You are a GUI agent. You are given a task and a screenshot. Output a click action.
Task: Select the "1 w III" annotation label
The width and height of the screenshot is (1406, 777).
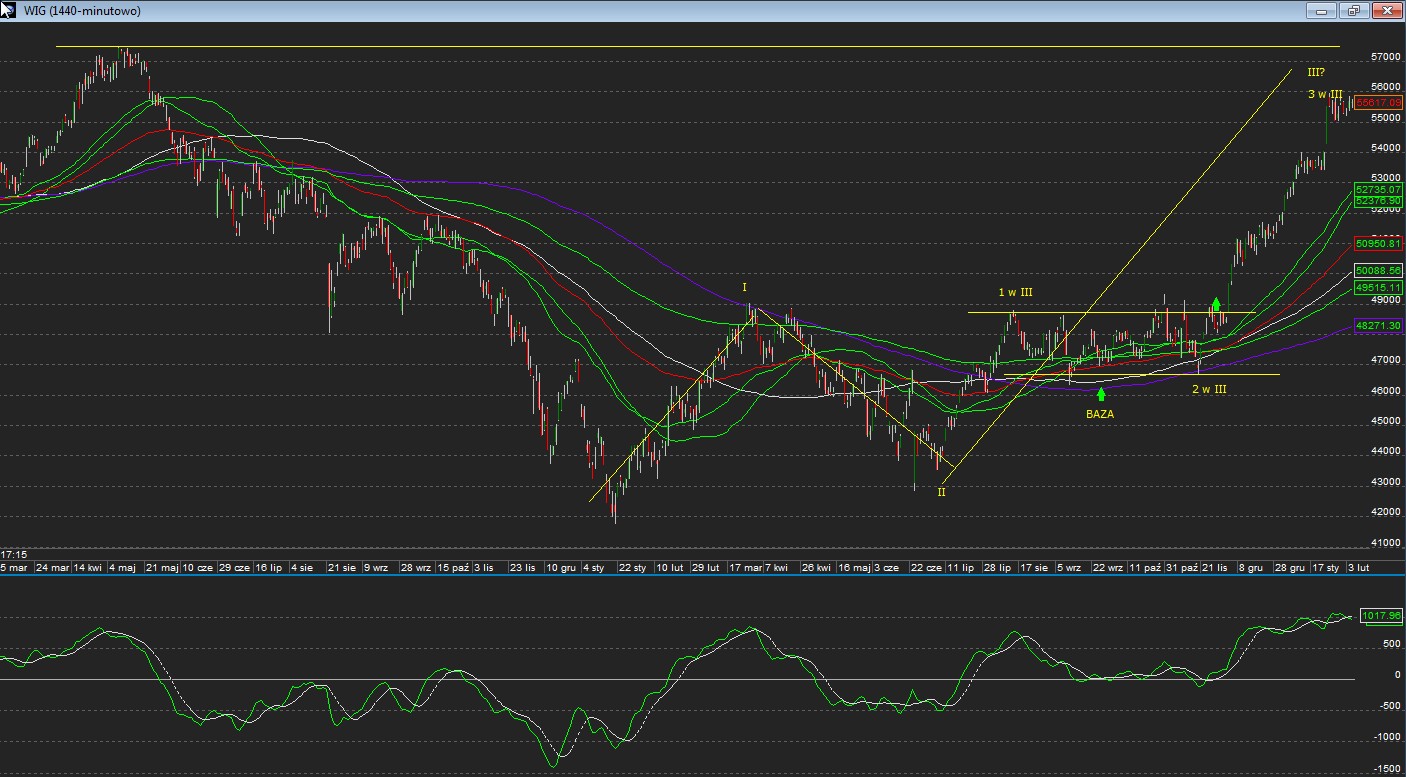coord(1015,292)
